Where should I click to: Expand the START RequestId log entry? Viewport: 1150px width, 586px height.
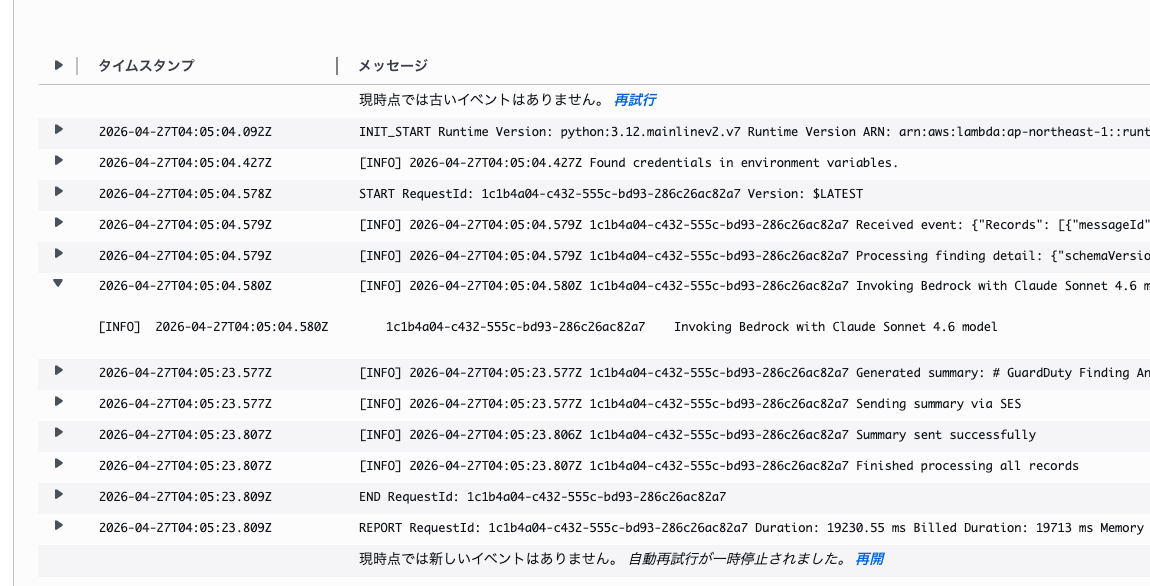[59, 193]
